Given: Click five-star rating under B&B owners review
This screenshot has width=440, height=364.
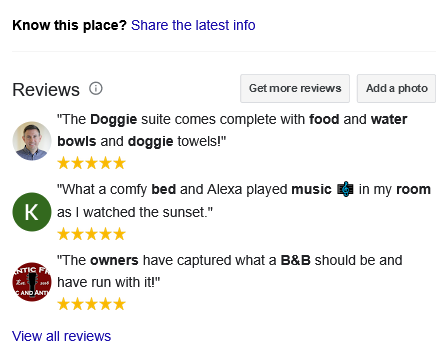Looking at the screenshot, I should point(91,304).
